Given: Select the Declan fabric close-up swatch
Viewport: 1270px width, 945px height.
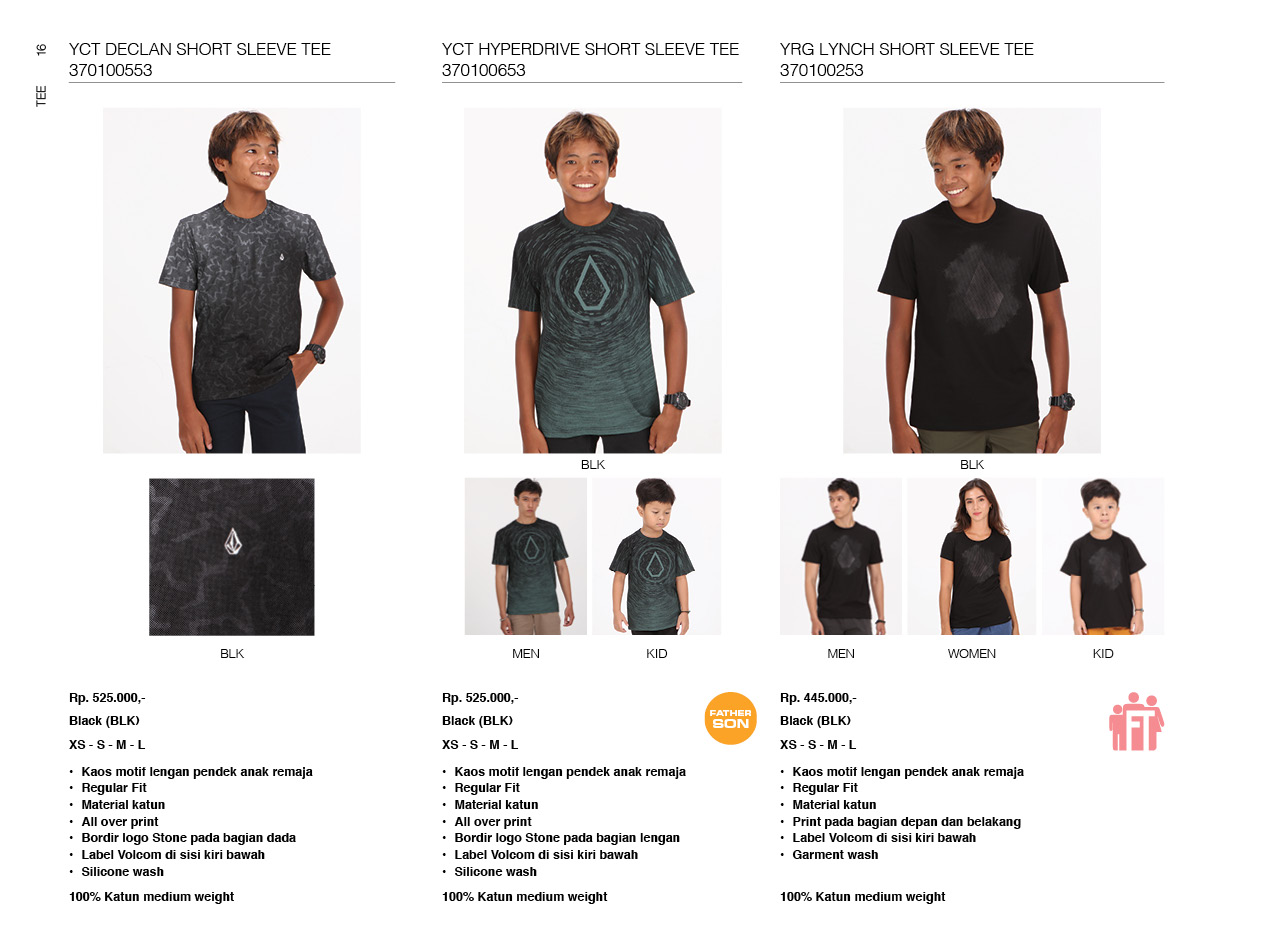Looking at the screenshot, I should 232,557.
